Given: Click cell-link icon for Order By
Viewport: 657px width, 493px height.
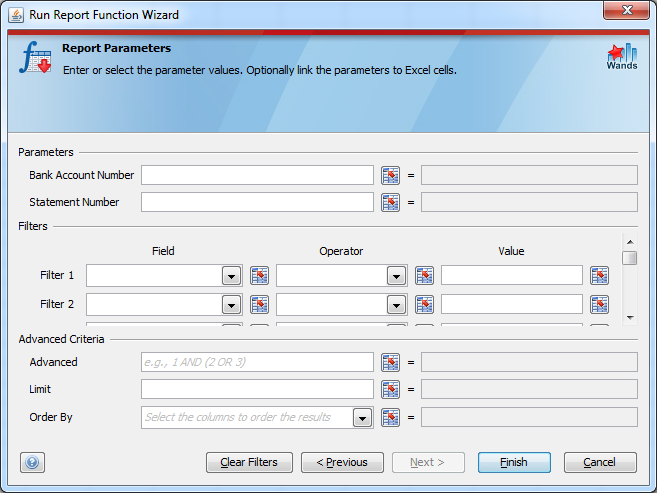Looking at the screenshot, I should coord(390,418).
